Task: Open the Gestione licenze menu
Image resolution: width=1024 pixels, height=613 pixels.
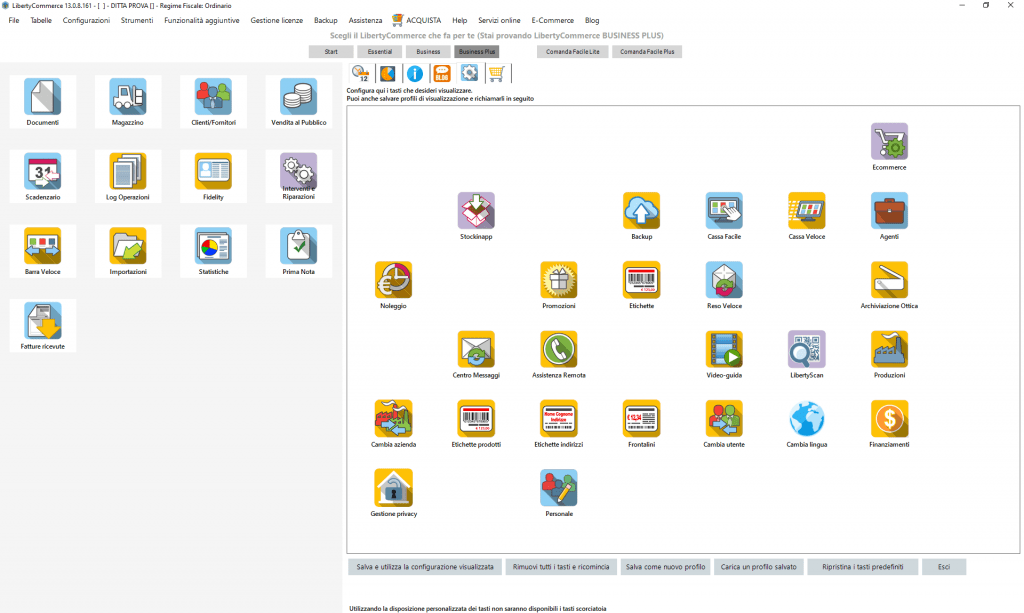Action: pos(277,20)
